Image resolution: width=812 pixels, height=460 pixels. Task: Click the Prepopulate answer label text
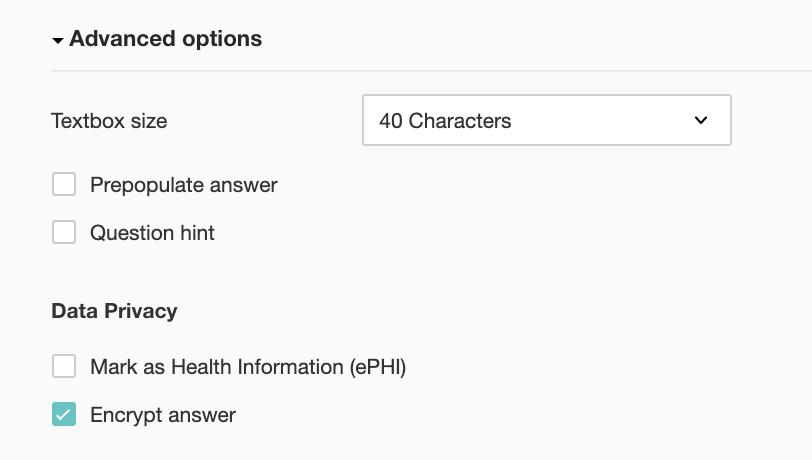pyautogui.click(x=183, y=185)
